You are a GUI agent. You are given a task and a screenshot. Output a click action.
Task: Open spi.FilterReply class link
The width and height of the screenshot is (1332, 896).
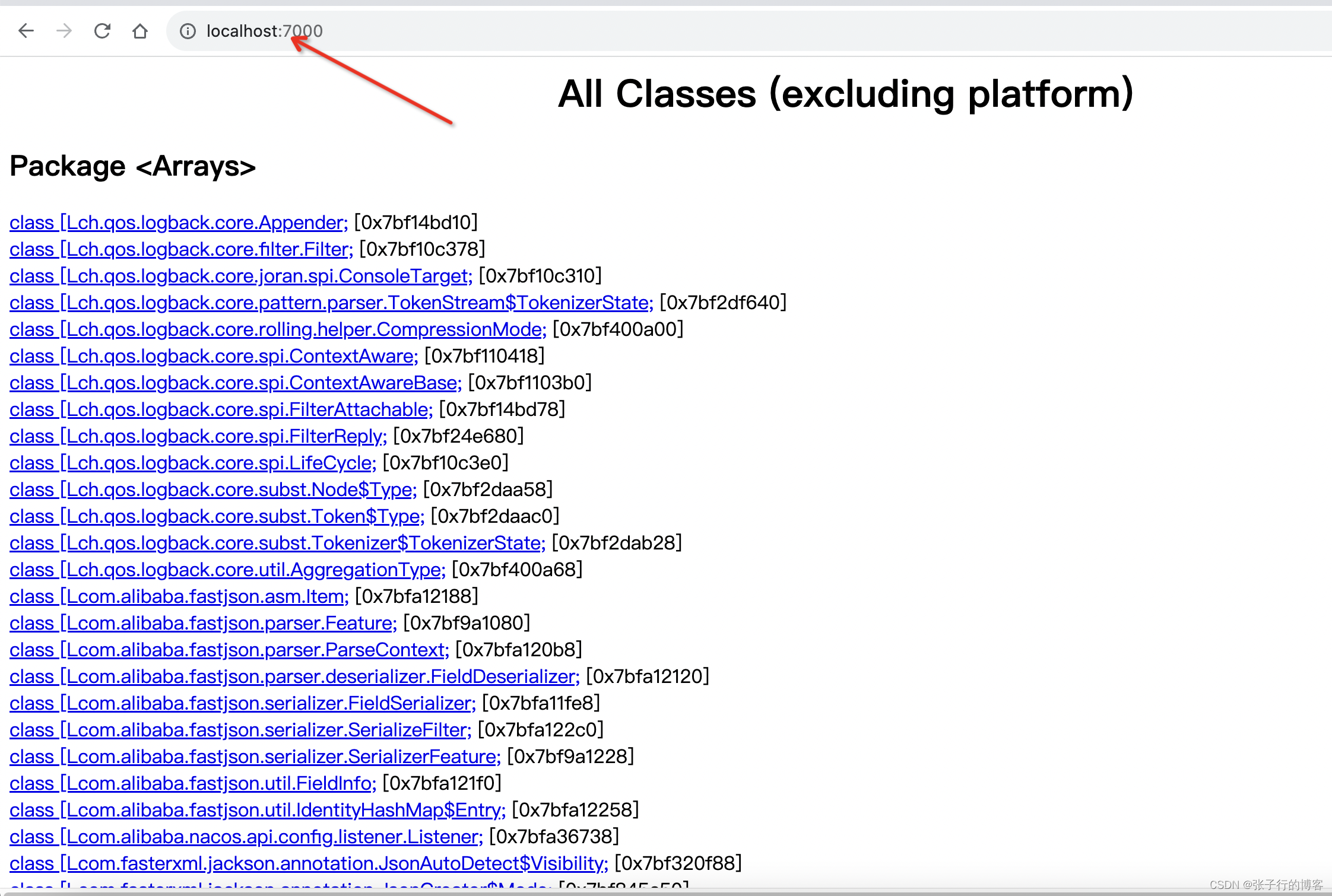[x=198, y=436]
